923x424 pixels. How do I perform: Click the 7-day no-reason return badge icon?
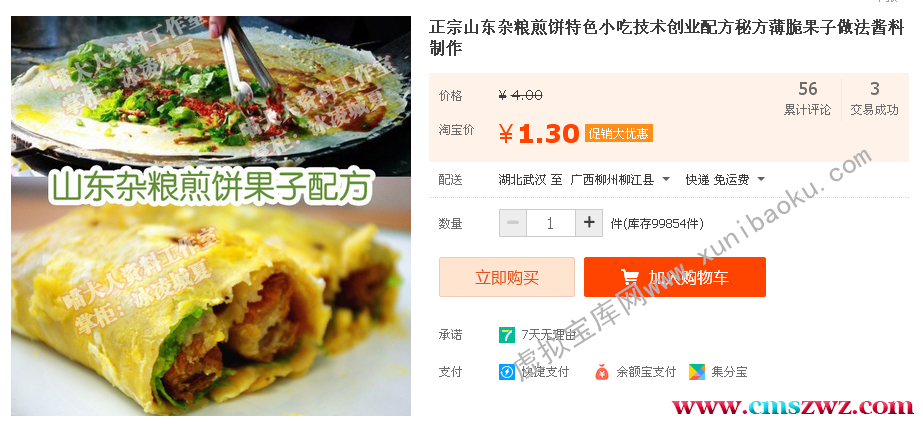(x=506, y=335)
